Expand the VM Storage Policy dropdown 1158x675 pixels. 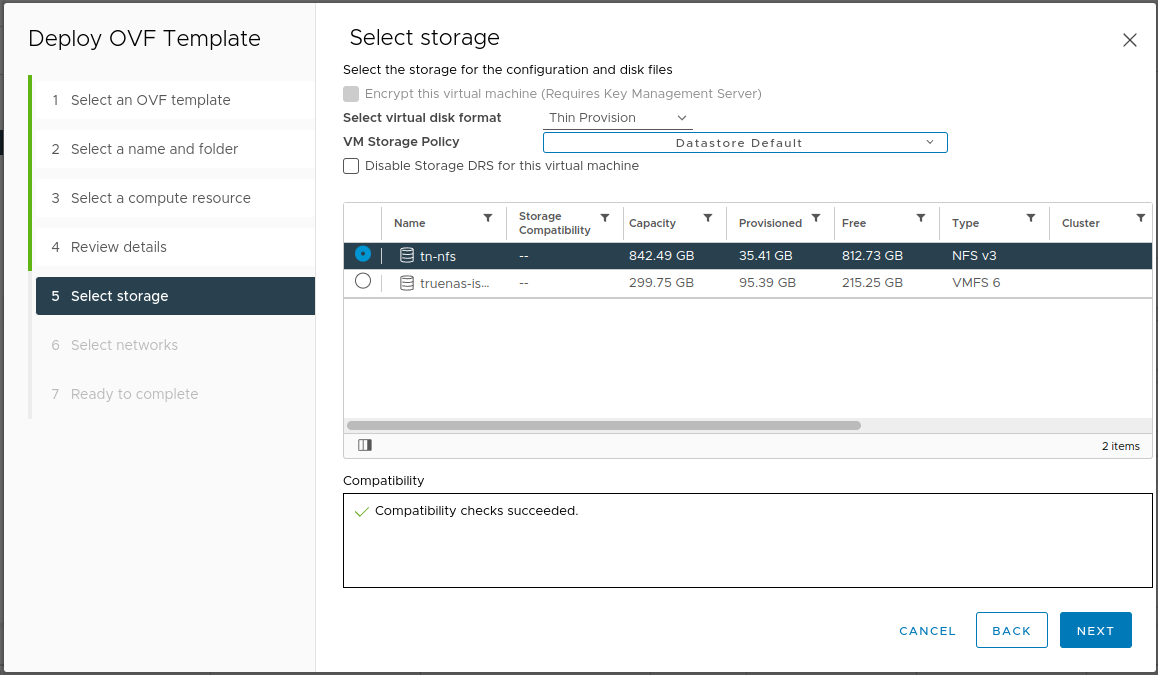(745, 143)
